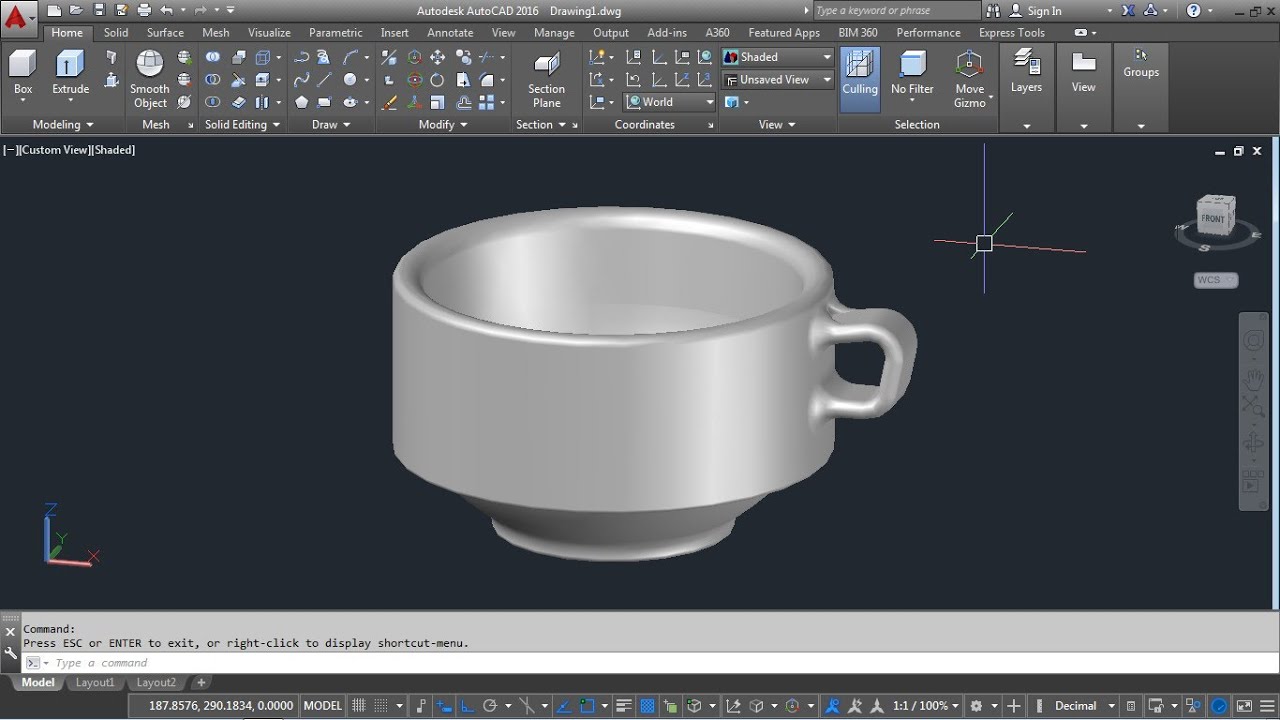The height and width of the screenshot is (720, 1280).
Task: Expand the Draw panel
Action: coord(331,125)
